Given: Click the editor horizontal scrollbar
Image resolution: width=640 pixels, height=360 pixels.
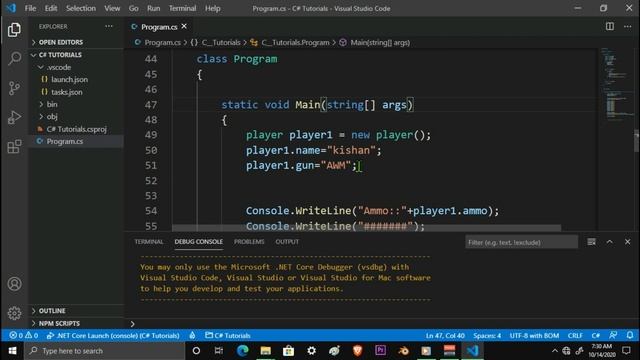Looking at the screenshot, I should click(367, 227).
